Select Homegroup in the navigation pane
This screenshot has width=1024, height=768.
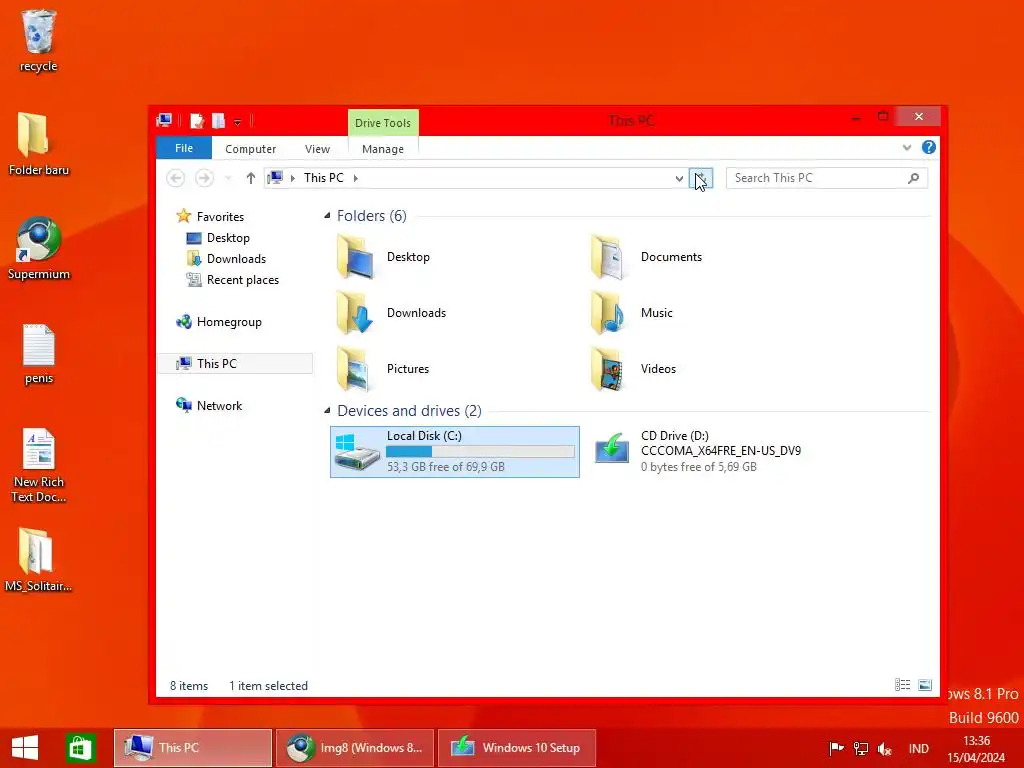(x=219, y=322)
